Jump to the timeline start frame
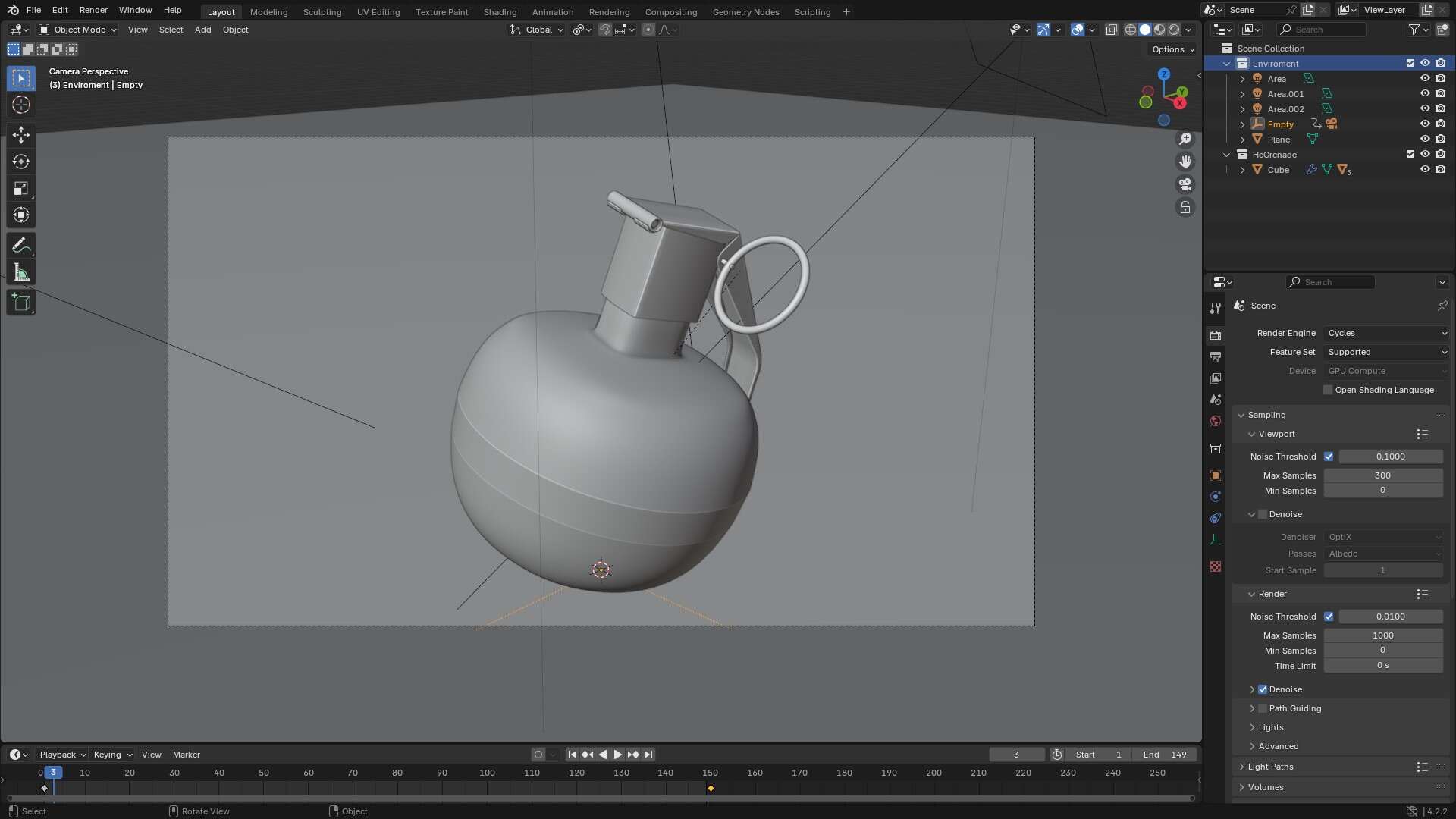This screenshot has width=1456, height=819. click(x=572, y=755)
